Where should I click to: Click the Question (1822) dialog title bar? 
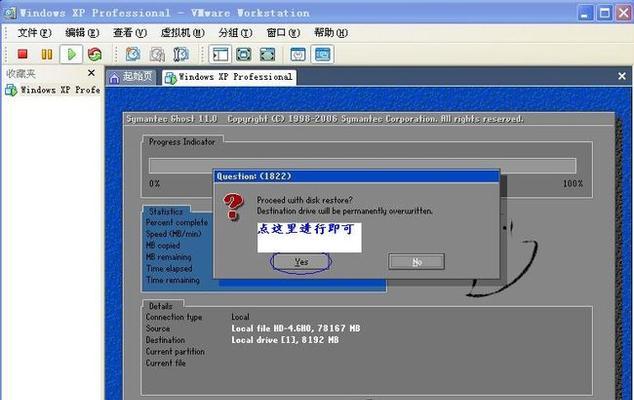(x=357, y=176)
